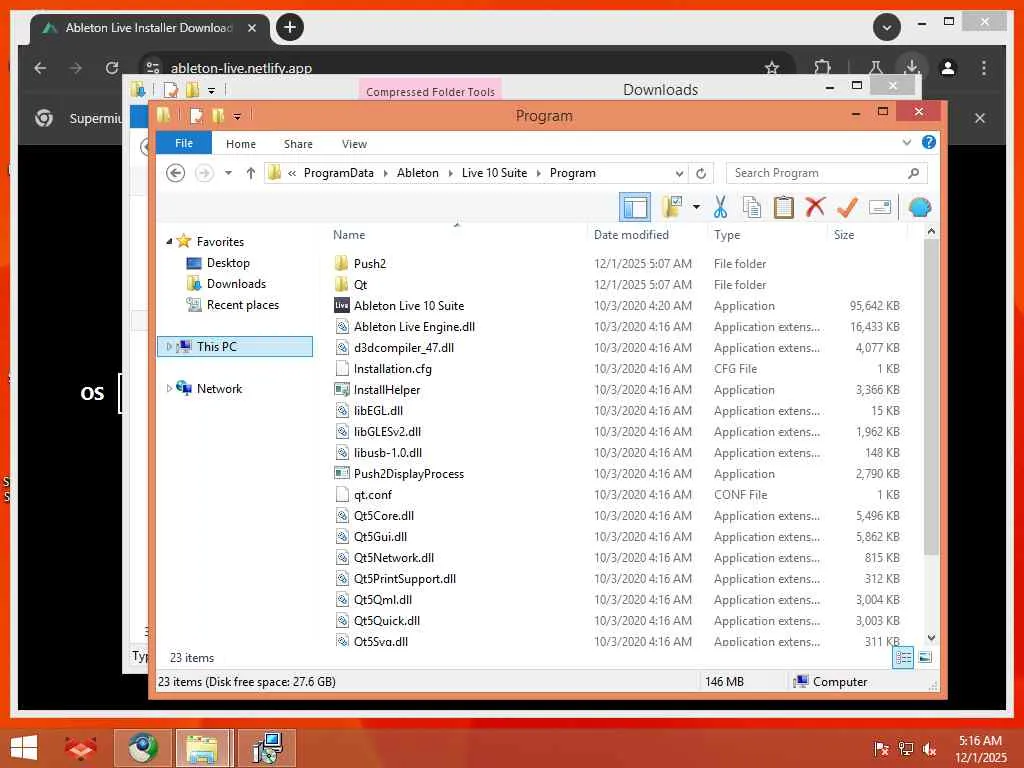This screenshot has height=768, width=1024.
Task: Click the Paste clipboard toolbar icon
Action: coord(784,208)
